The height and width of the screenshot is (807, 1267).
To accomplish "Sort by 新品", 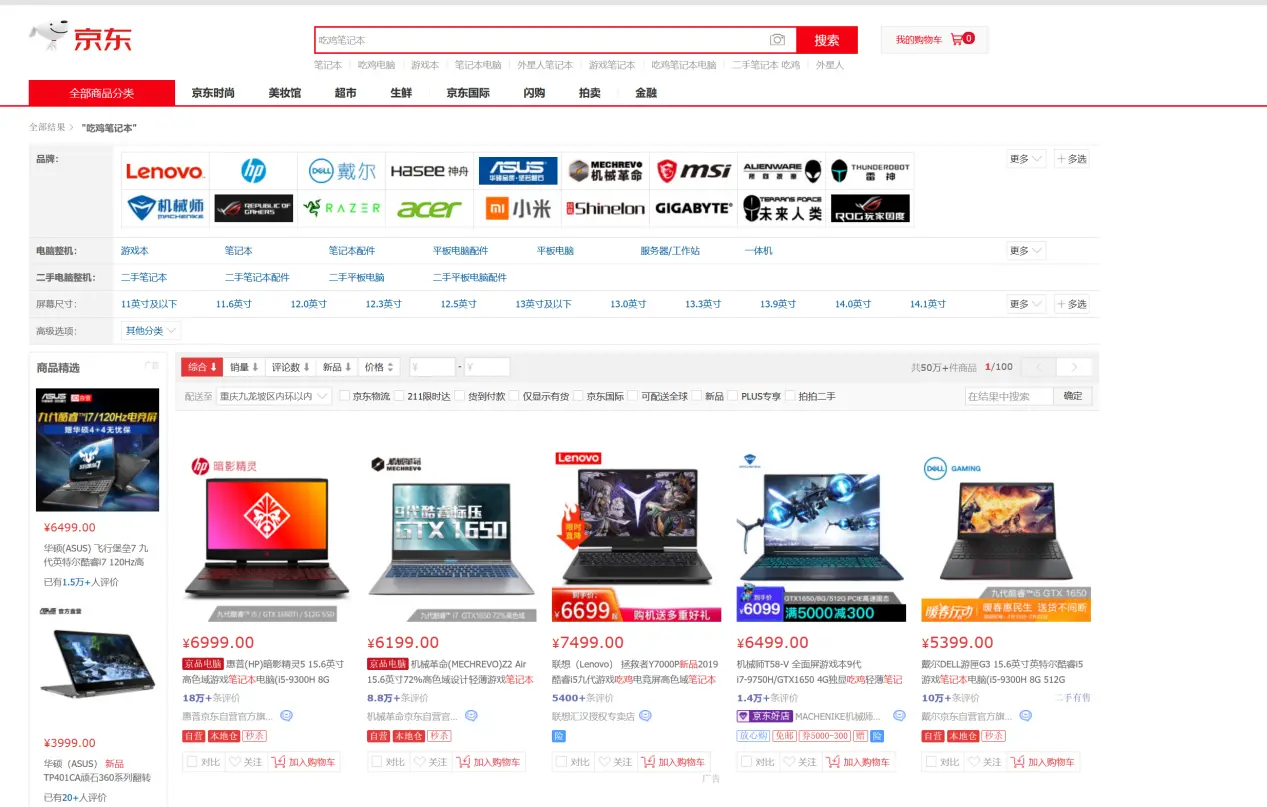I will (337, 367).
